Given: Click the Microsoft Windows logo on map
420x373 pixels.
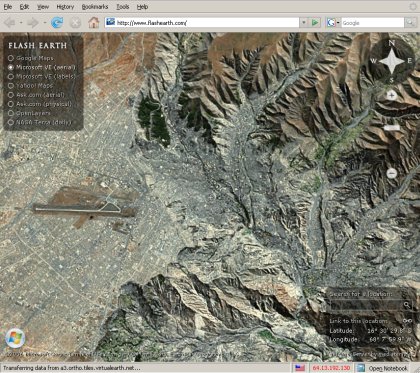Looking at the screenshot, I should point(15,338).
